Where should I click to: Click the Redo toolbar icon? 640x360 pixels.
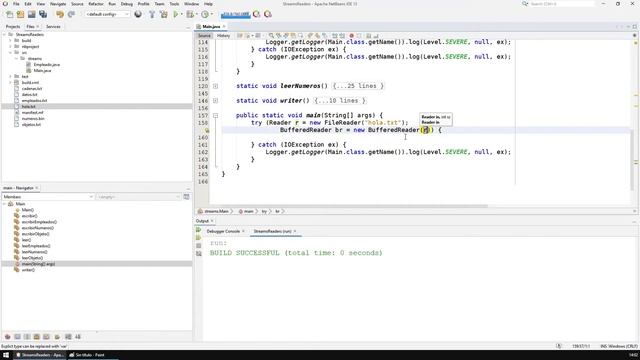click(x=71, y=14)
